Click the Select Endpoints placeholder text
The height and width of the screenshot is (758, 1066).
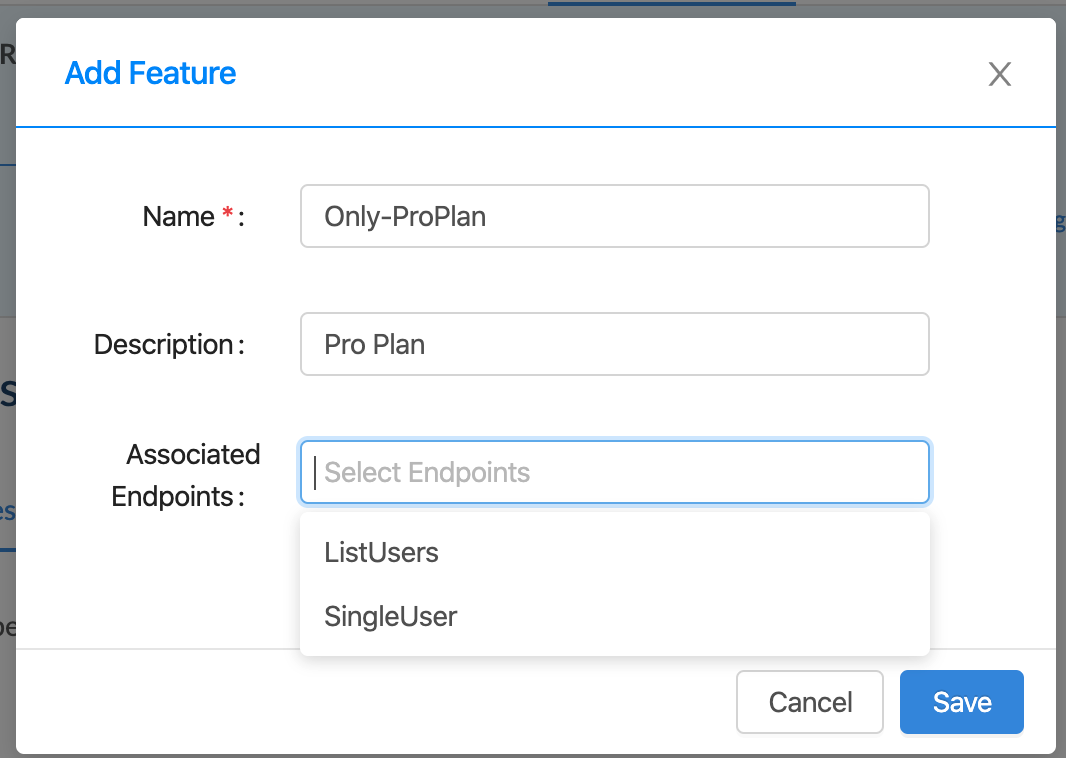tap(427, 472)
